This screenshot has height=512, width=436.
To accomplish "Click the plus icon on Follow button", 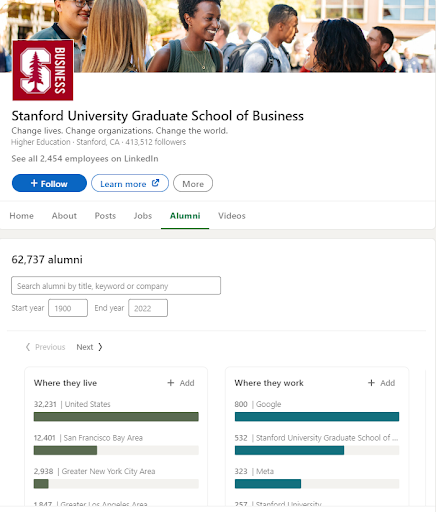I will point(34,183).
